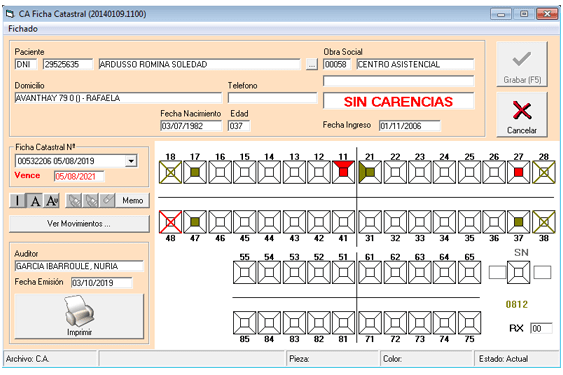563x375 pixels.
Task: Select the eraser tool icon
Action: [x=107, y=200]
